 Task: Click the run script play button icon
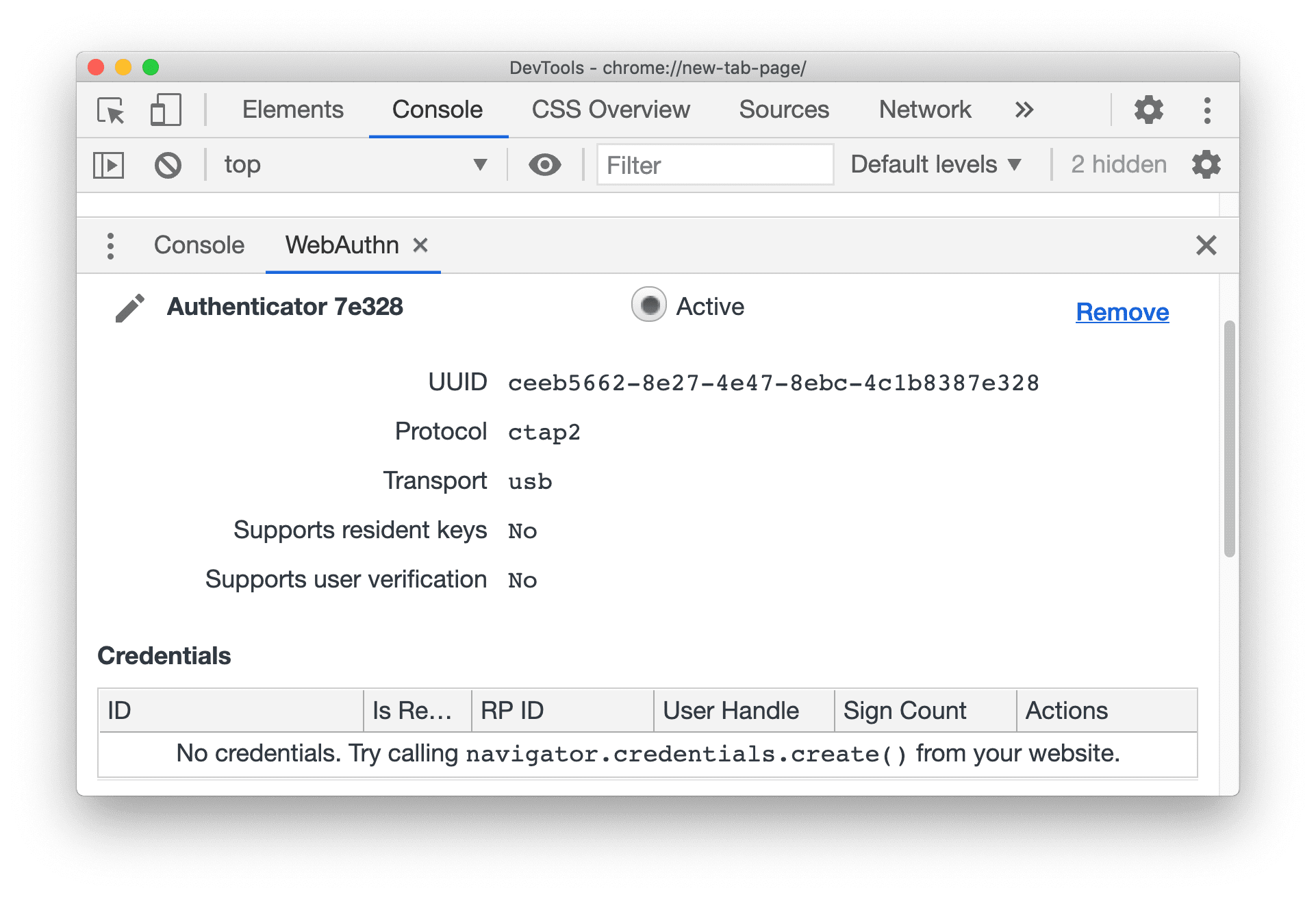(x=108, y=164)
